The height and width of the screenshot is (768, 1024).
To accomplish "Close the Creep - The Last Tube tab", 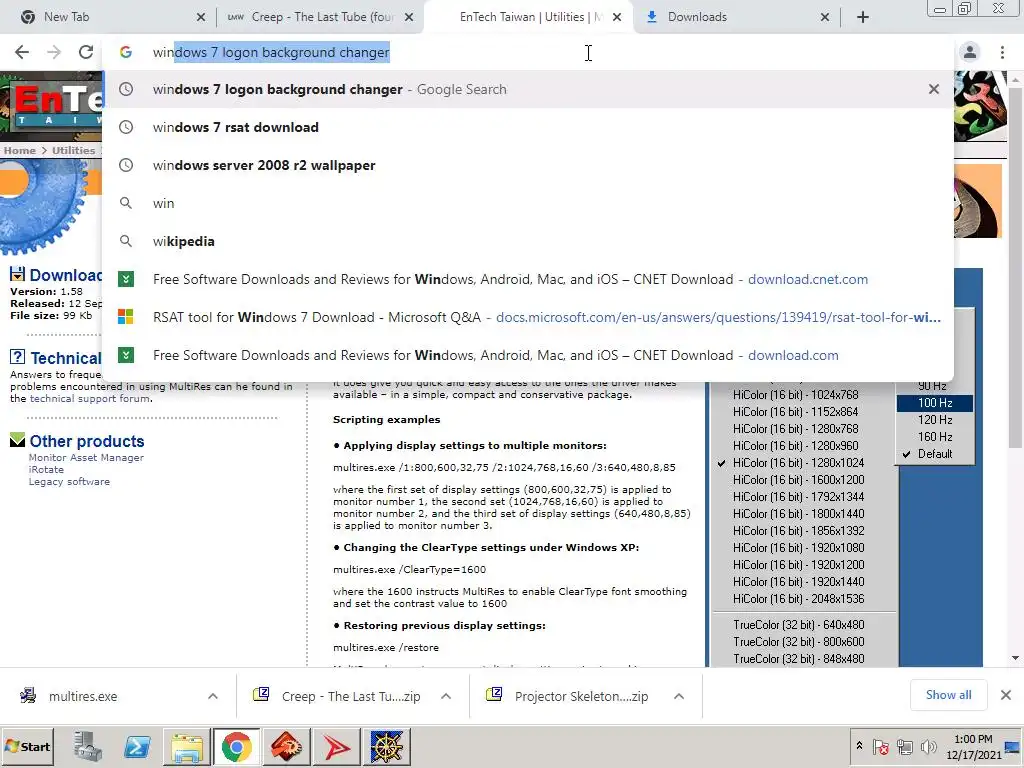I will pyautogui.click(x=409, y=17).
